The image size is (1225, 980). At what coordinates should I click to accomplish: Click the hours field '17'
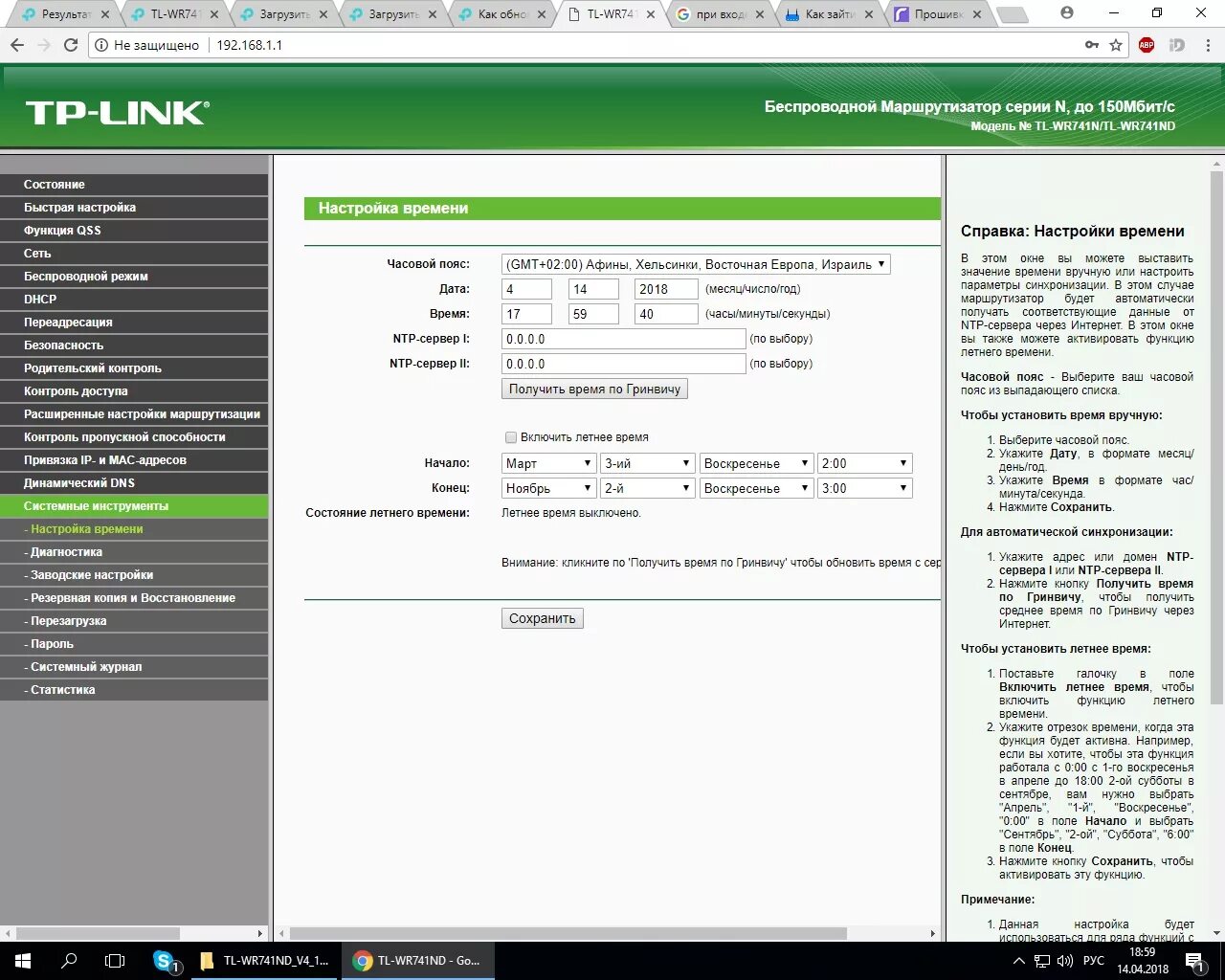526,314
